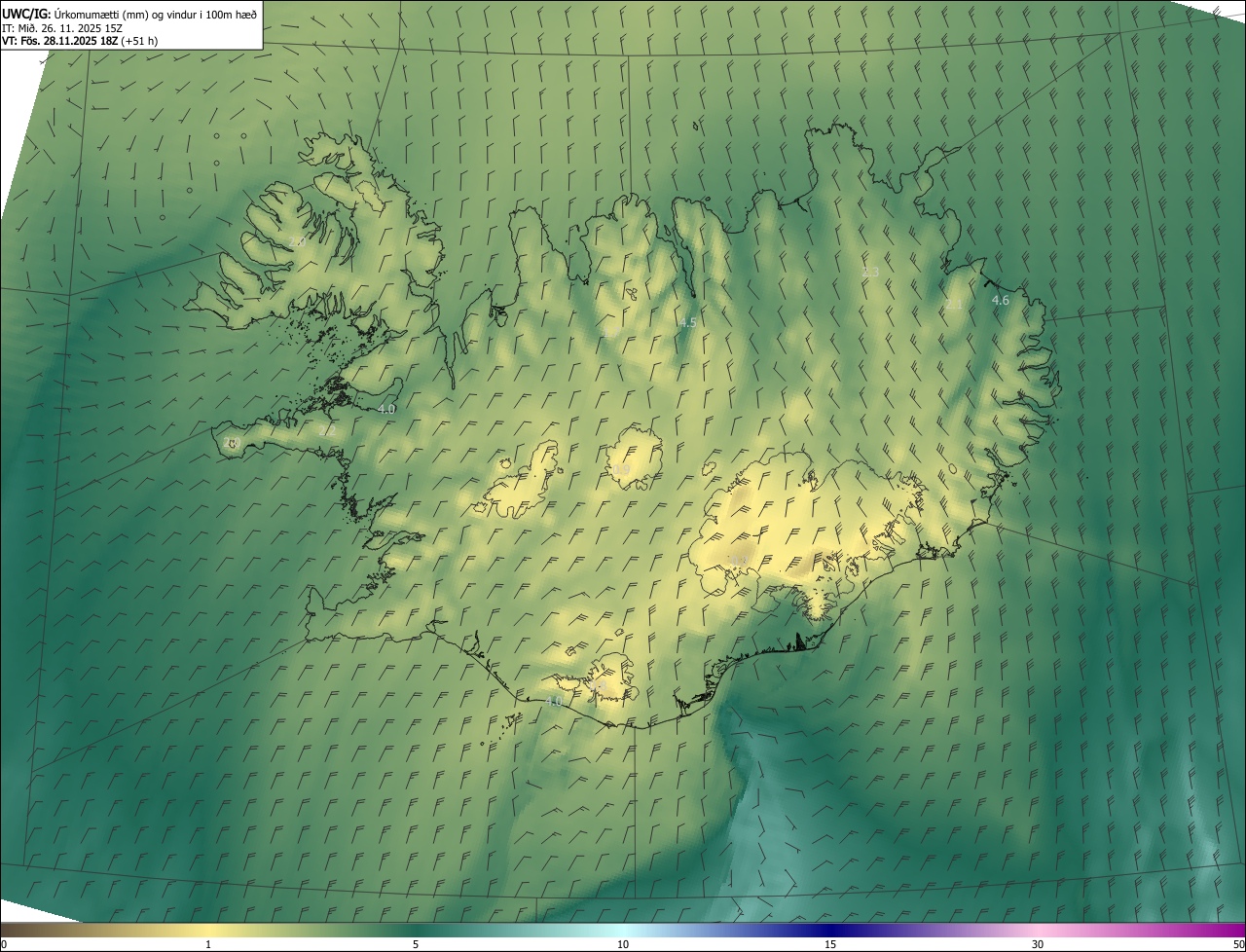Image resolution: width=1246 pixels, height=952 pixels.
Task: Click the '50' tick label on the colour scale
Action: coord(1237,945)
